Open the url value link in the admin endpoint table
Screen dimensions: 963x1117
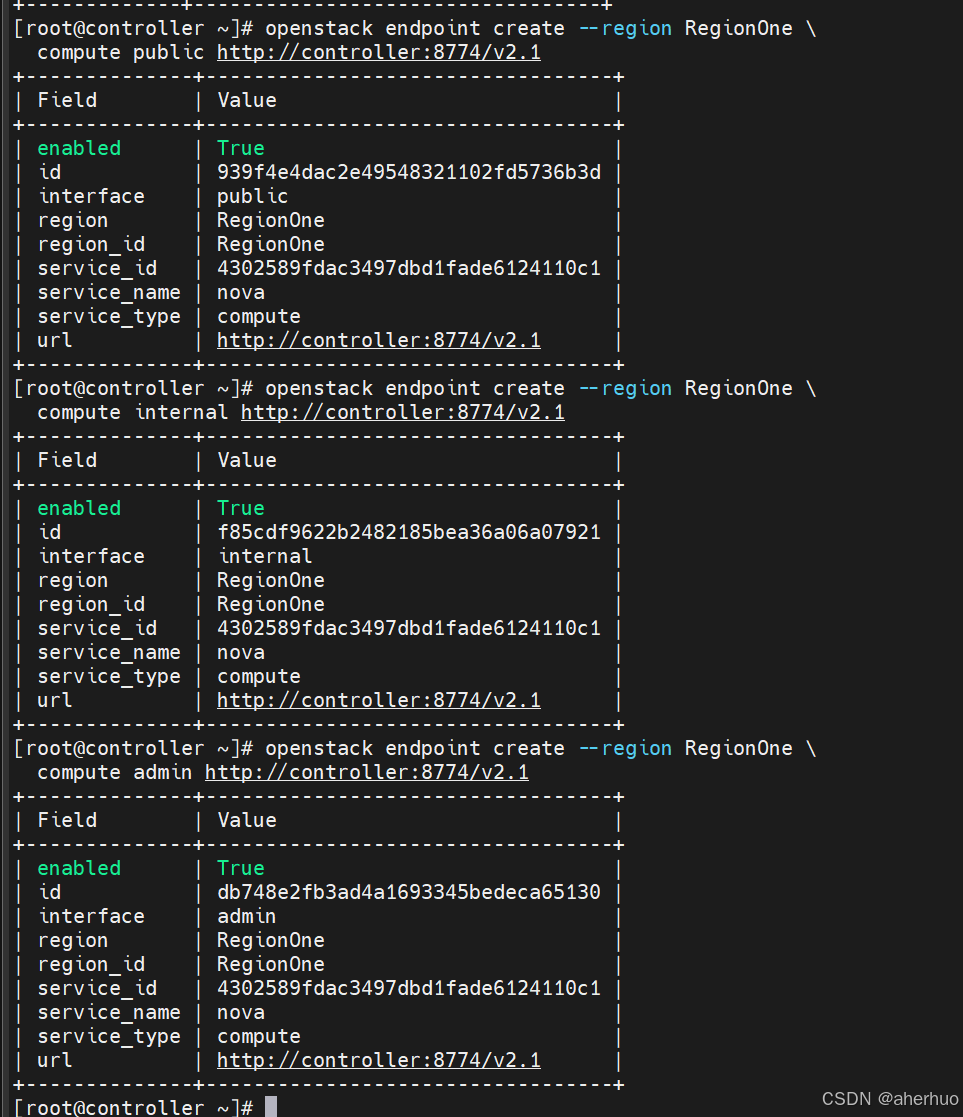coord(378,1060)
